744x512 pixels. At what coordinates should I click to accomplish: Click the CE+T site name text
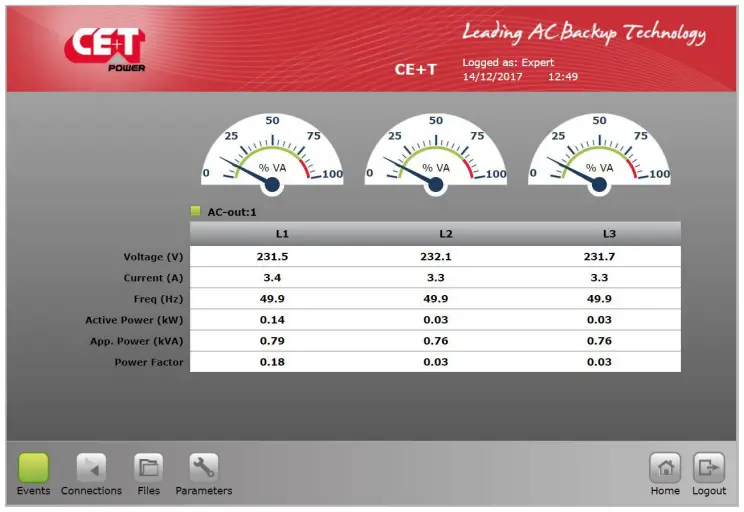coord(416,70)
